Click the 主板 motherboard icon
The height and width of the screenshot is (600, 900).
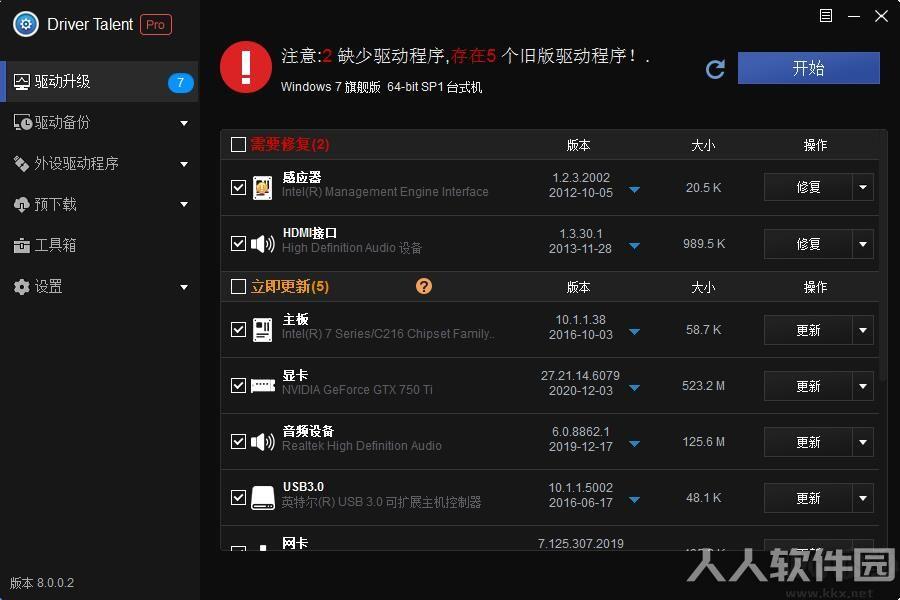[x=262, y=330]
